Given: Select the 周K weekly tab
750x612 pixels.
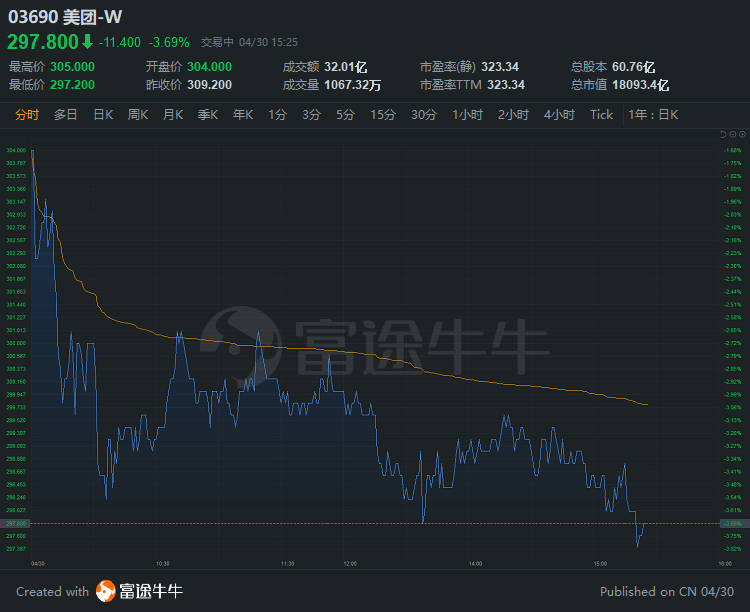Looking at the screenshot, I should coord(138,115).
